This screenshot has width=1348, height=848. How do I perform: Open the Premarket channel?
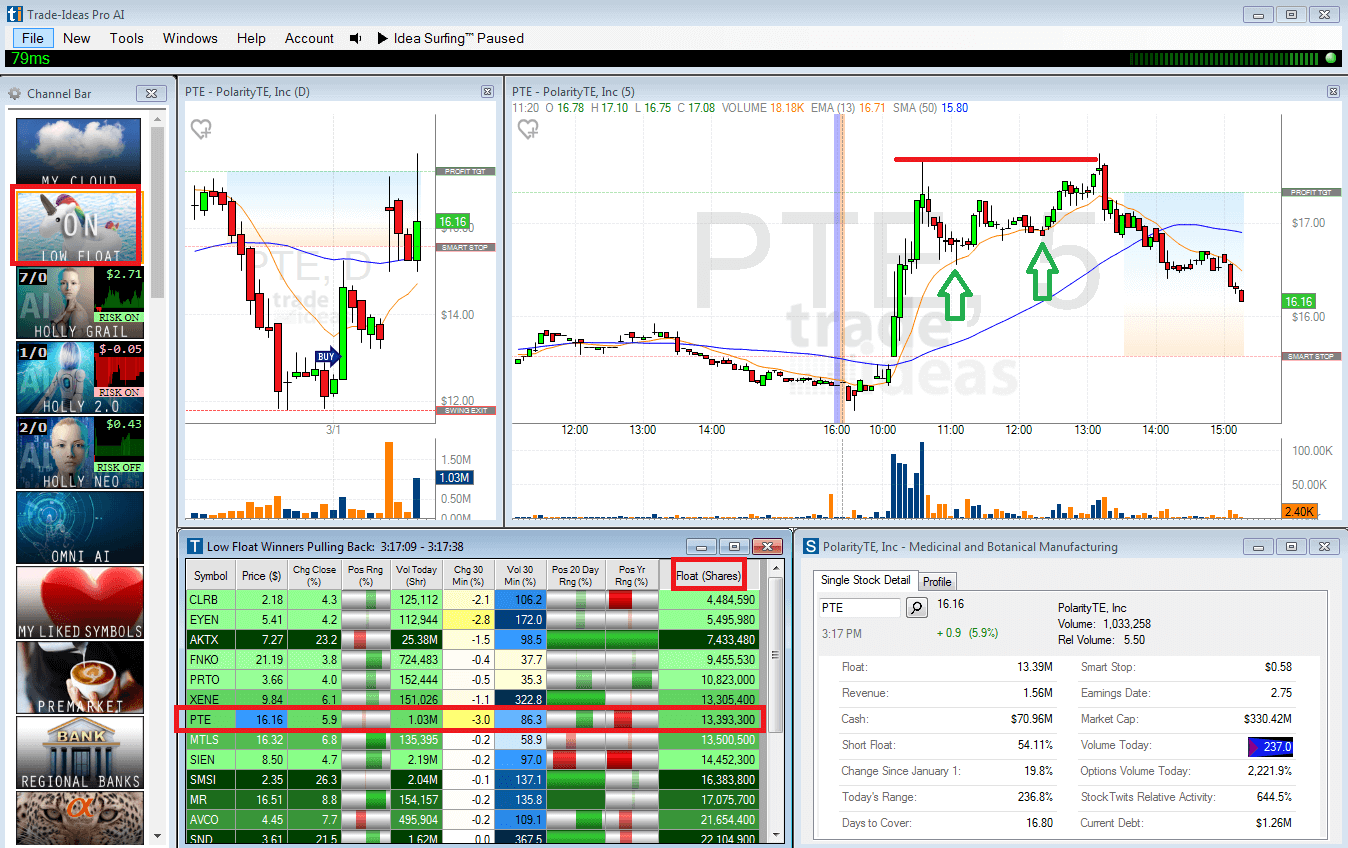pyautogui.click(x=79, y=677)
